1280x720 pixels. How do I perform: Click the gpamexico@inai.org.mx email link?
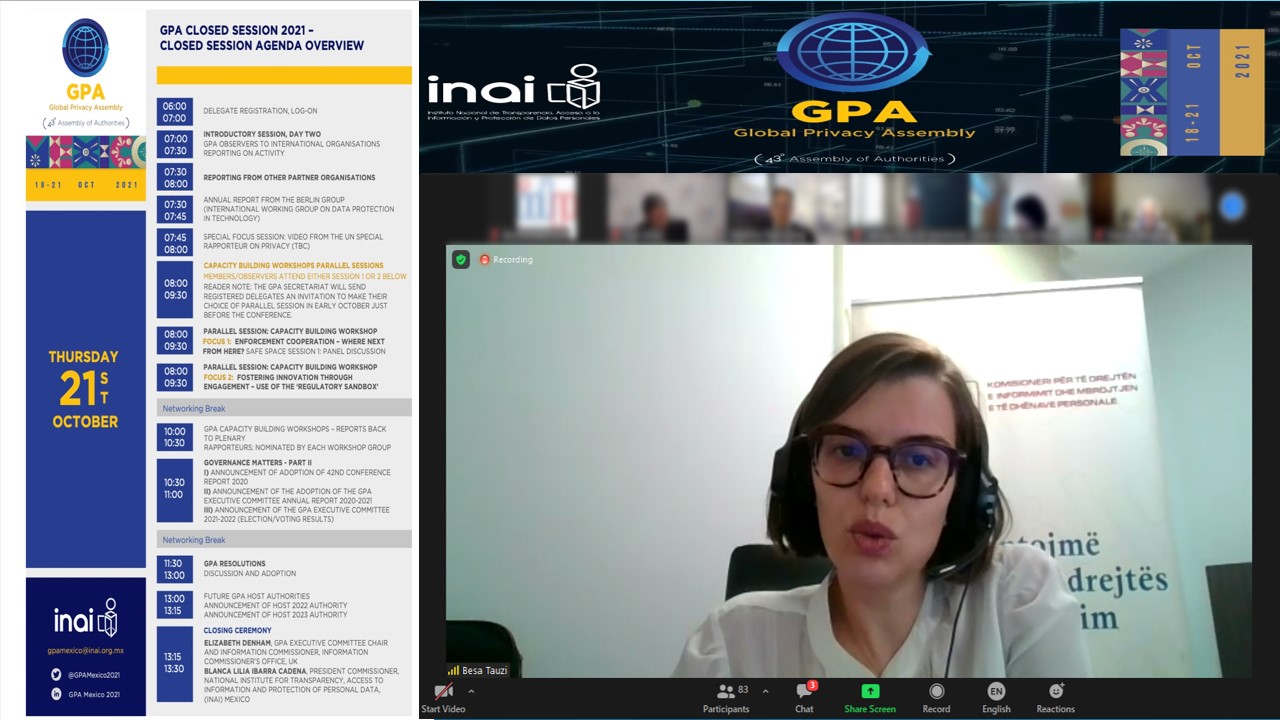[x=85, y=650]
